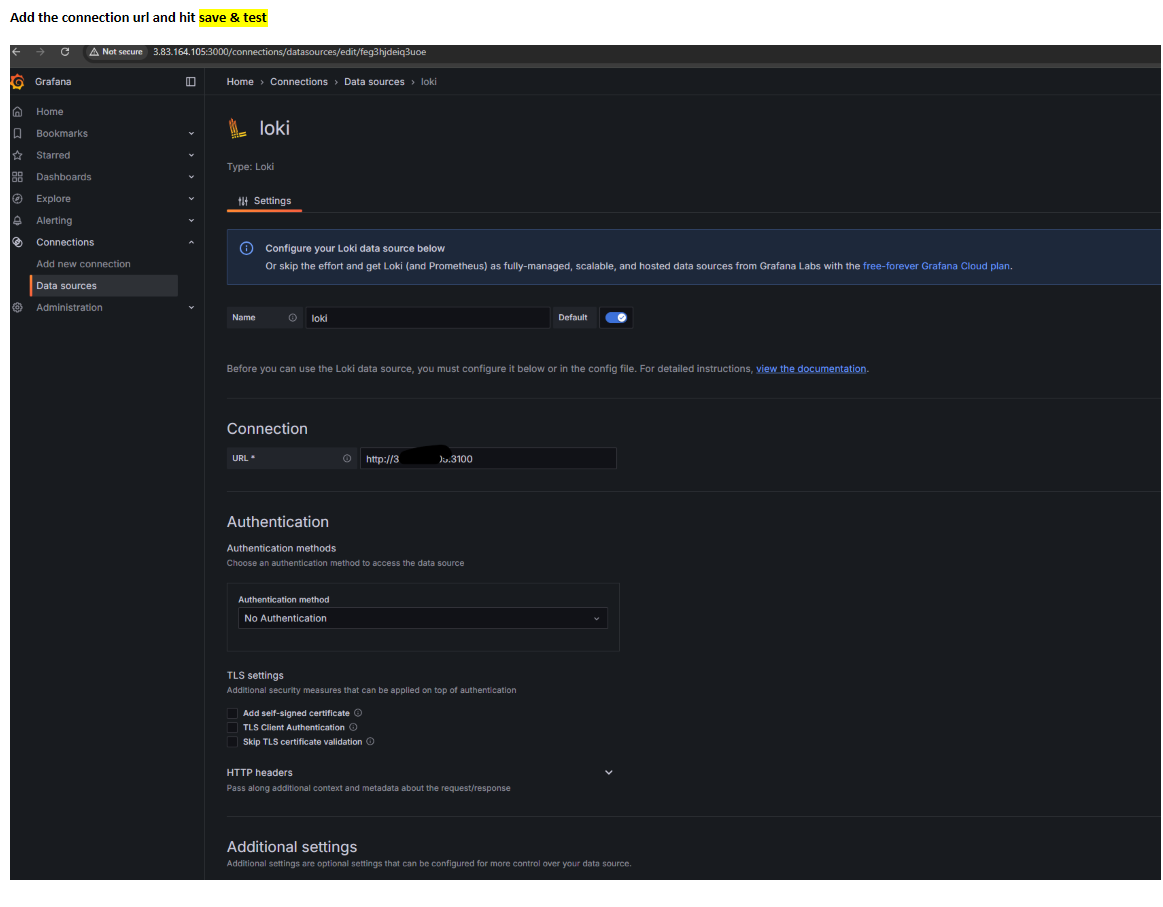
Task: Reload the browser page
Action: (x=65, y=52)
